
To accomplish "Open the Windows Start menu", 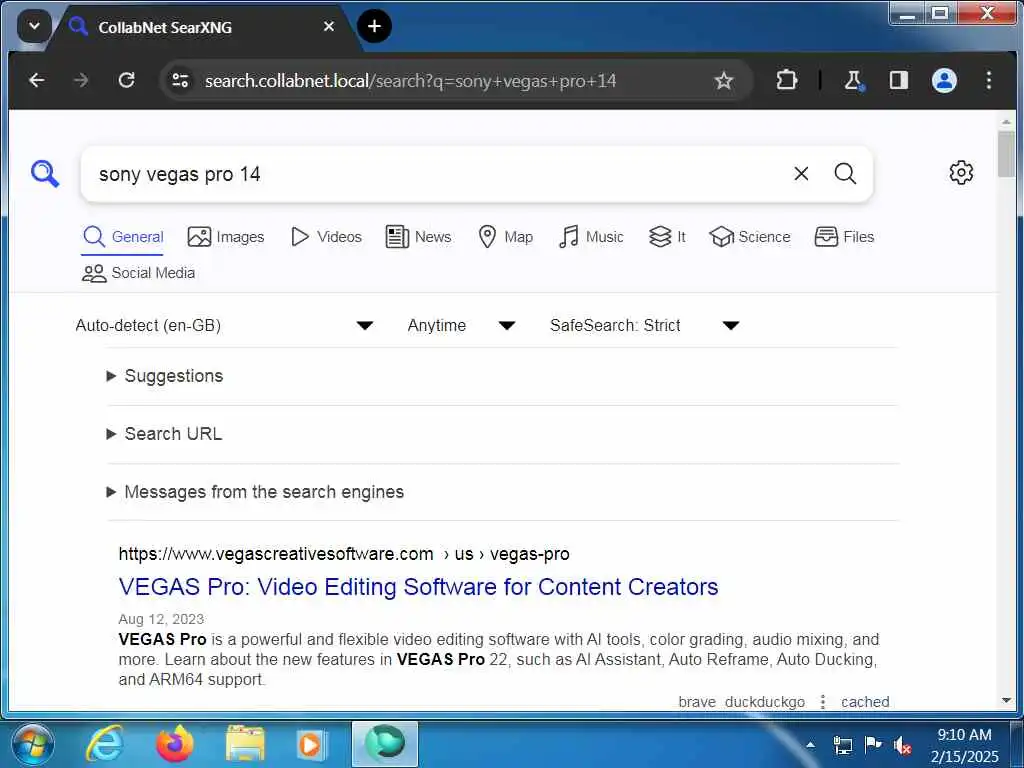I will click(32, 744).
